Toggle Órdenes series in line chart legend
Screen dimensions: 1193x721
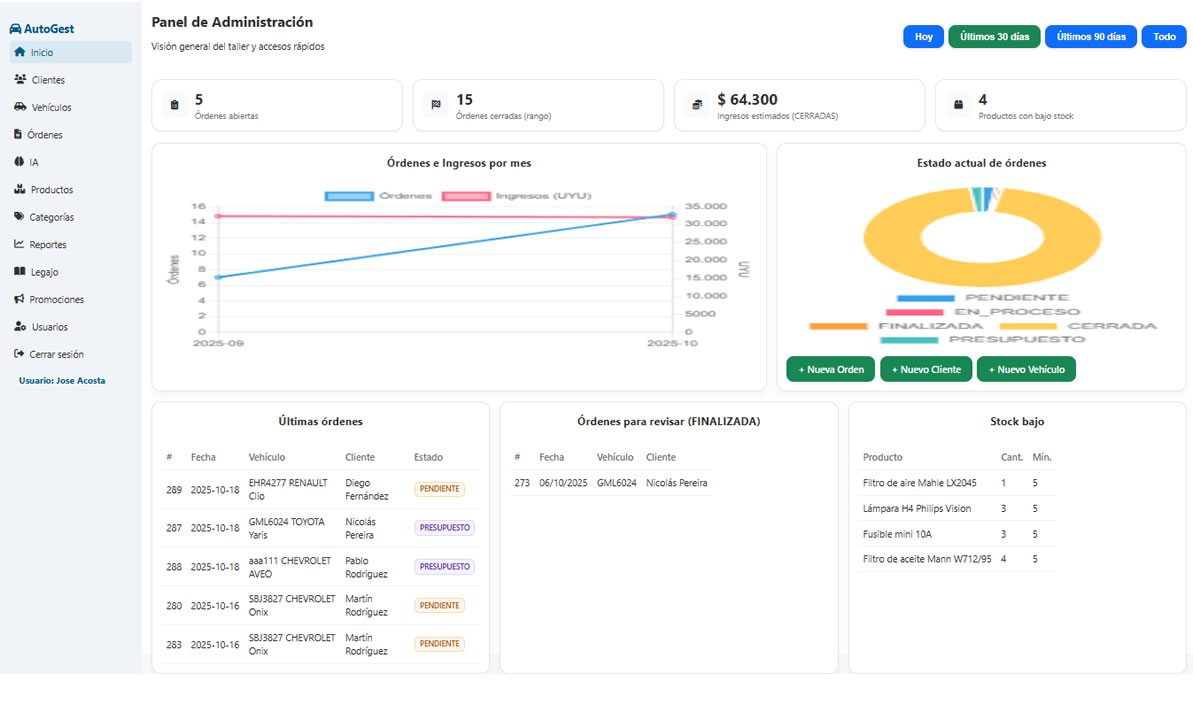(378, 196)
